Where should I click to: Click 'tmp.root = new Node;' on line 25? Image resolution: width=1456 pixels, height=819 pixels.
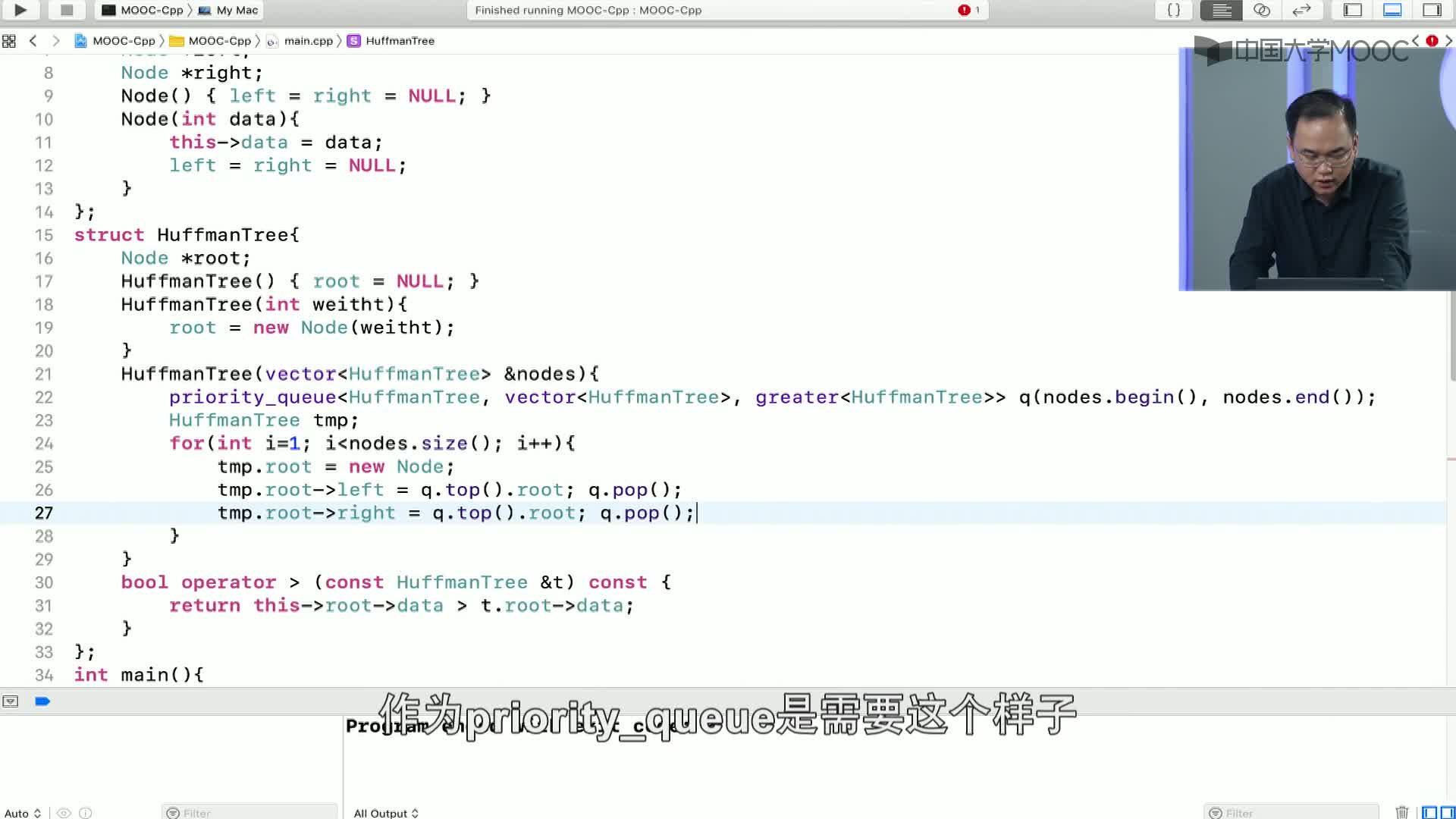(x=336, y=466)
